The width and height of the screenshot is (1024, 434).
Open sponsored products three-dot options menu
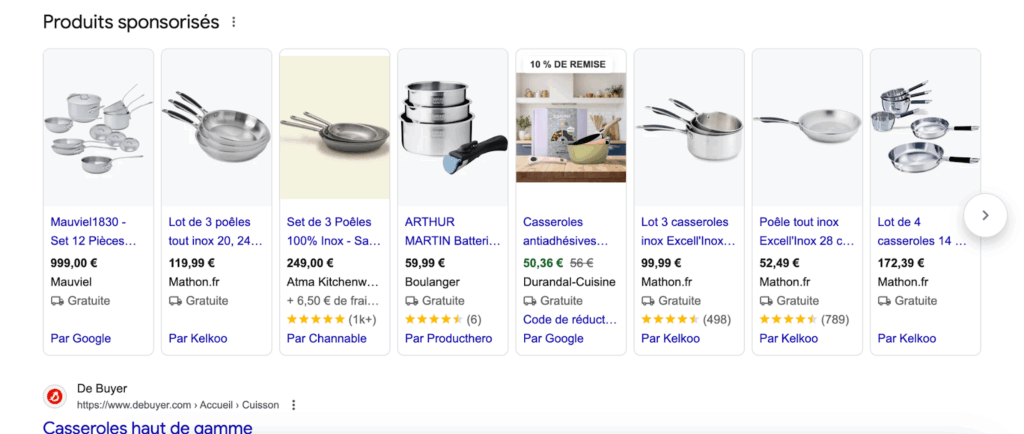234,22
